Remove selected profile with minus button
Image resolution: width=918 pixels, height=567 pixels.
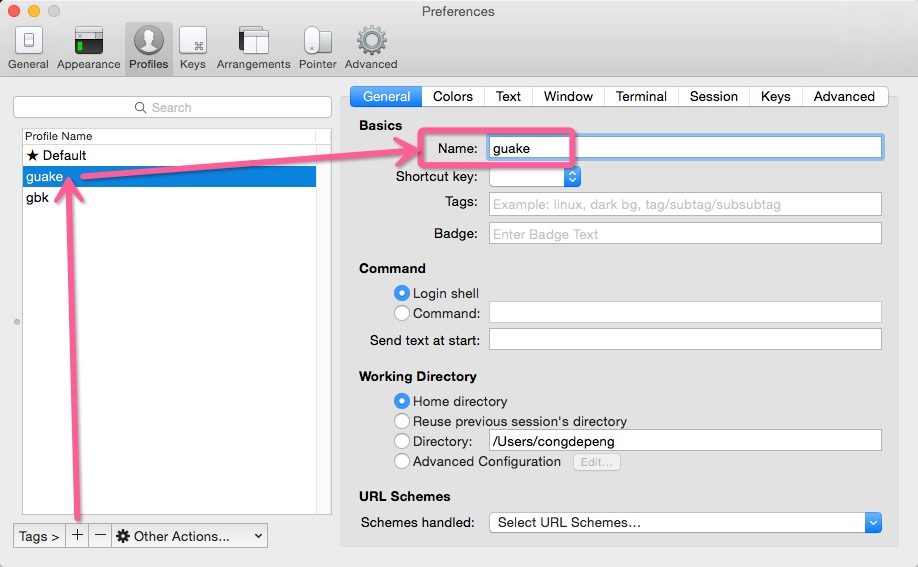point(100,535)
